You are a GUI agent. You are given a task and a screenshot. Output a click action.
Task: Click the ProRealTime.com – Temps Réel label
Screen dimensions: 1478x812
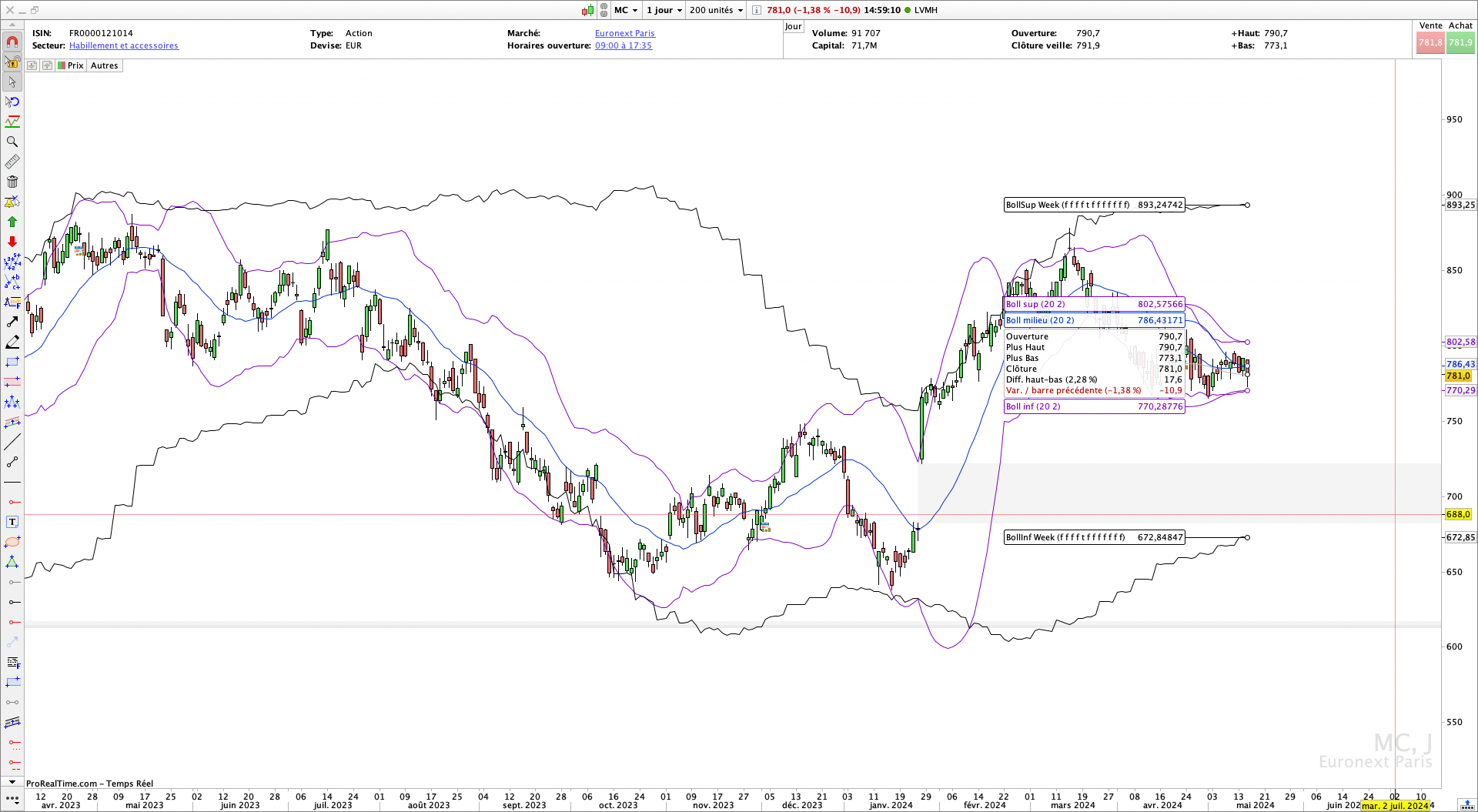pos(89,784)
